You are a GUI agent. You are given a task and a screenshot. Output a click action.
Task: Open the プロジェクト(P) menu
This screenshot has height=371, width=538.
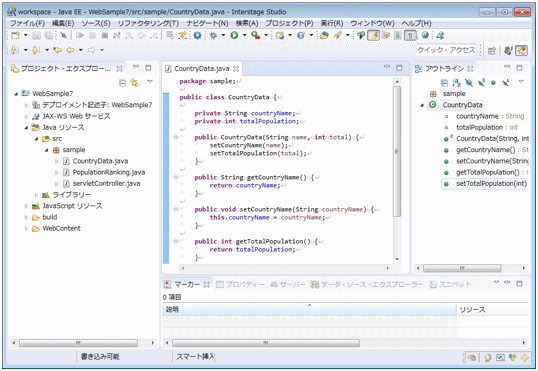click(289, 23)
